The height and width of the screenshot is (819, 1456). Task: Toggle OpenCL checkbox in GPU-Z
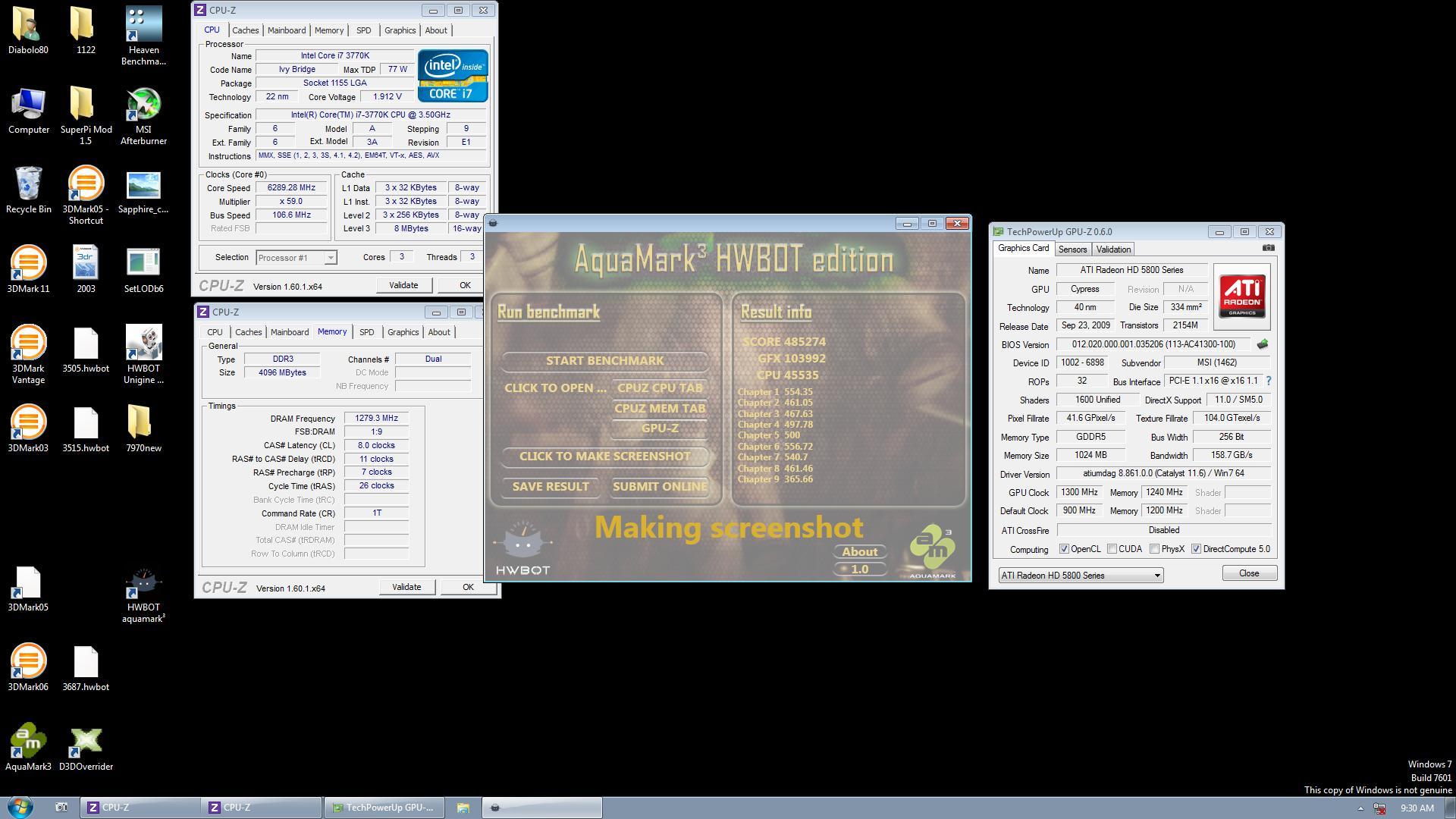pos(1064,549)
